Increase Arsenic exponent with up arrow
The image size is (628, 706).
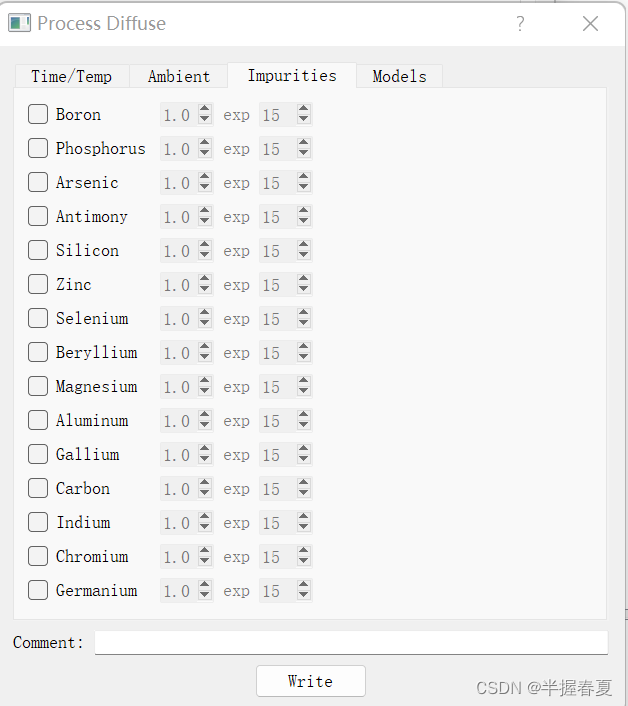303,177
